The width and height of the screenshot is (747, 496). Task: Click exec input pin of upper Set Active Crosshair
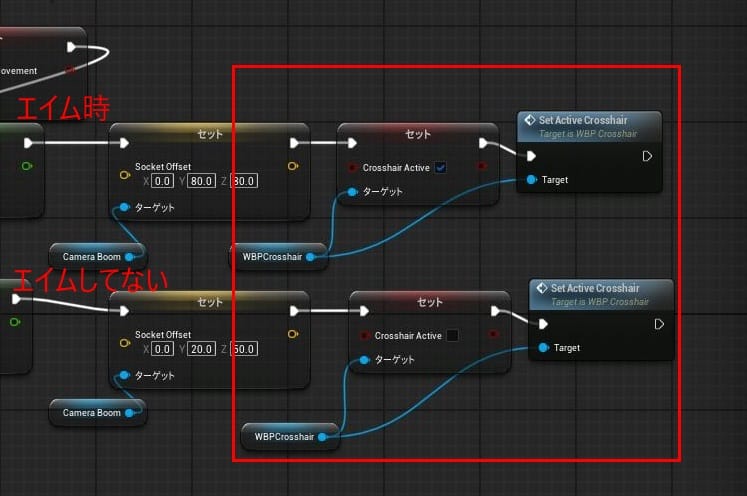pyautogui.click(x=532, y=156)
